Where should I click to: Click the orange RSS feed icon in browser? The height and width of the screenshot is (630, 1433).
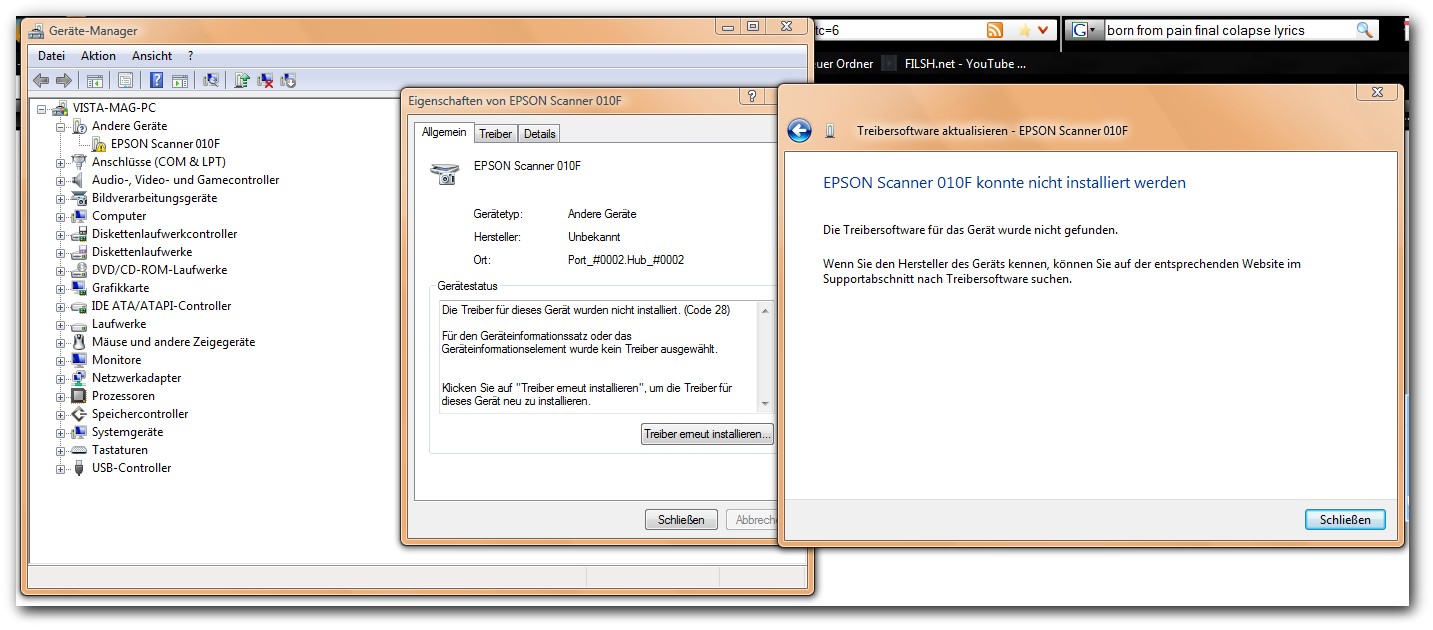click(995, 30)
